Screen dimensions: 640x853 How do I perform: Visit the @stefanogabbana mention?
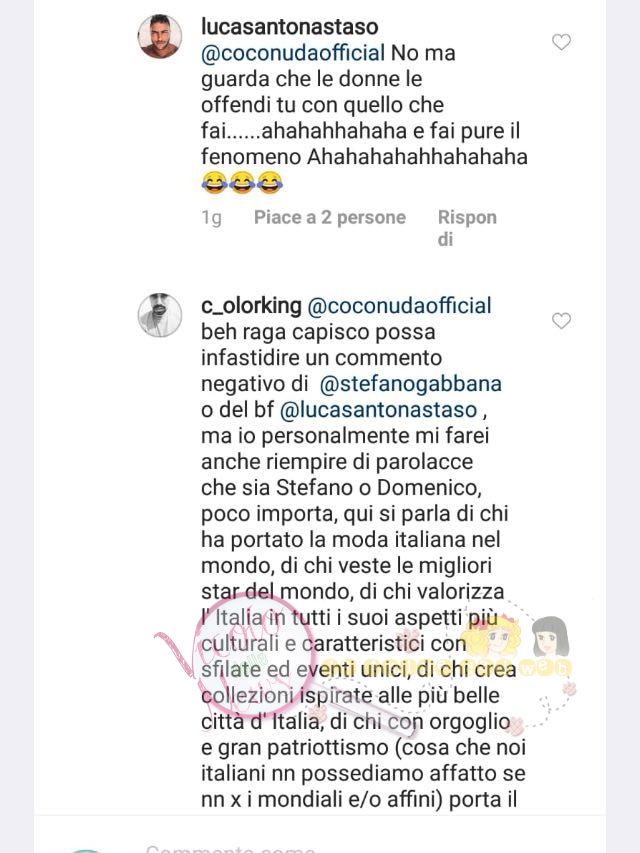pyautogui.click(x=410, y=384)
